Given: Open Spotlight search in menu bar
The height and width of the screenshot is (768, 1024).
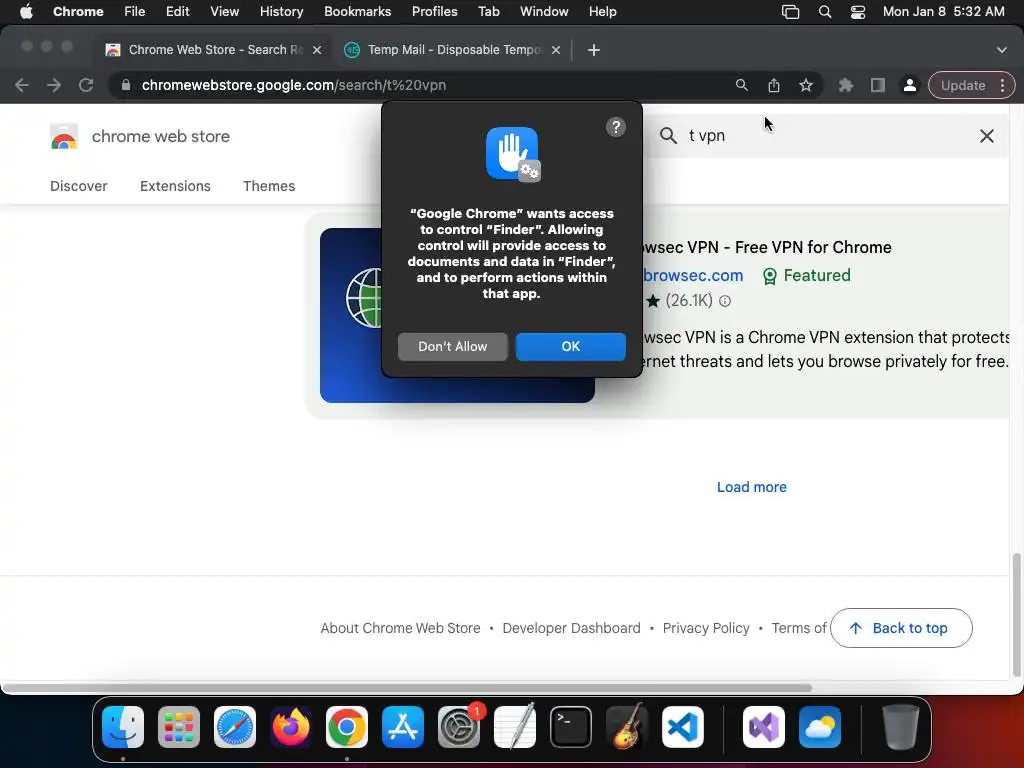Looking at the screenshot, I should tap(825, 12).
